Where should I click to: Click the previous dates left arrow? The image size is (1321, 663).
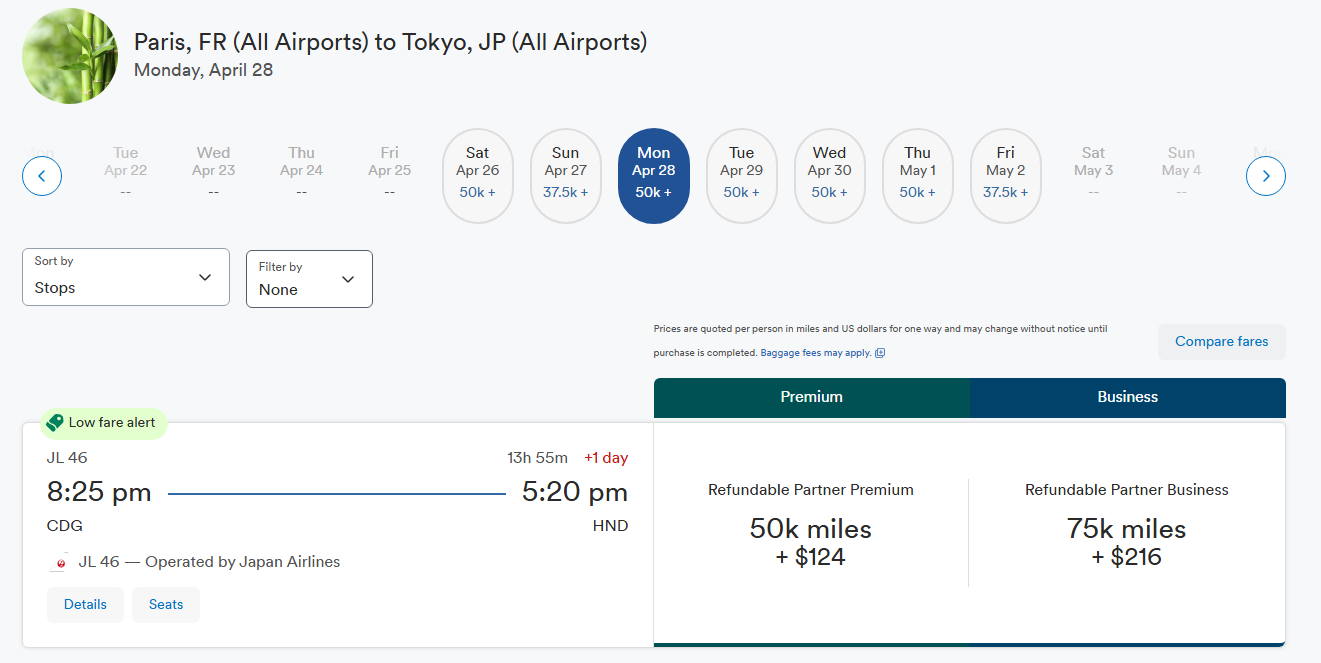42,177
